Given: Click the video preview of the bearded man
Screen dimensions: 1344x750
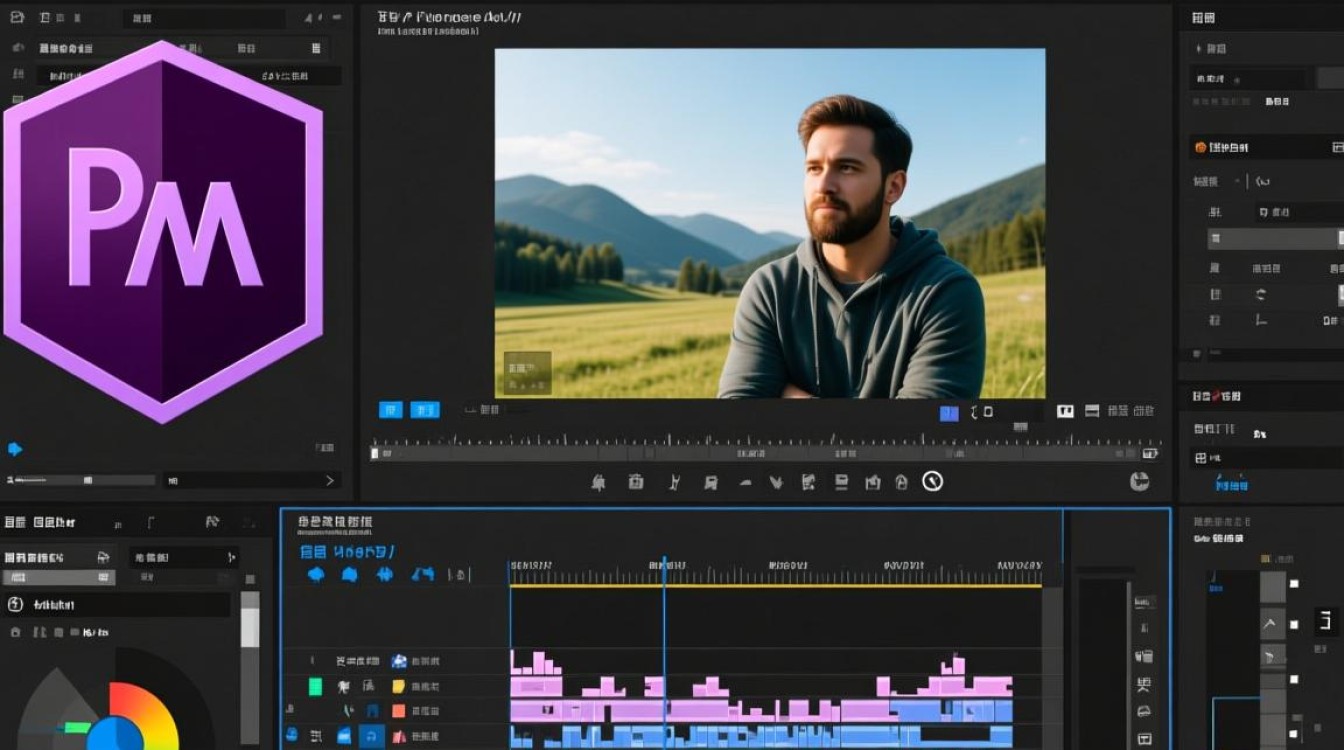Looking at the screenshot, I should 770,223.
